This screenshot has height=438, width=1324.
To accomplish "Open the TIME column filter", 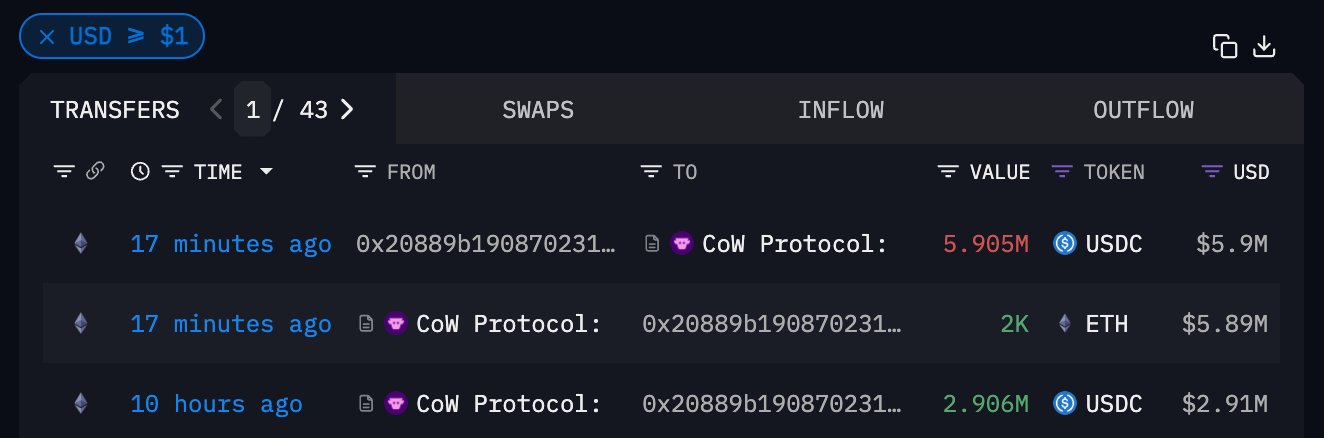I will point(173,172).
